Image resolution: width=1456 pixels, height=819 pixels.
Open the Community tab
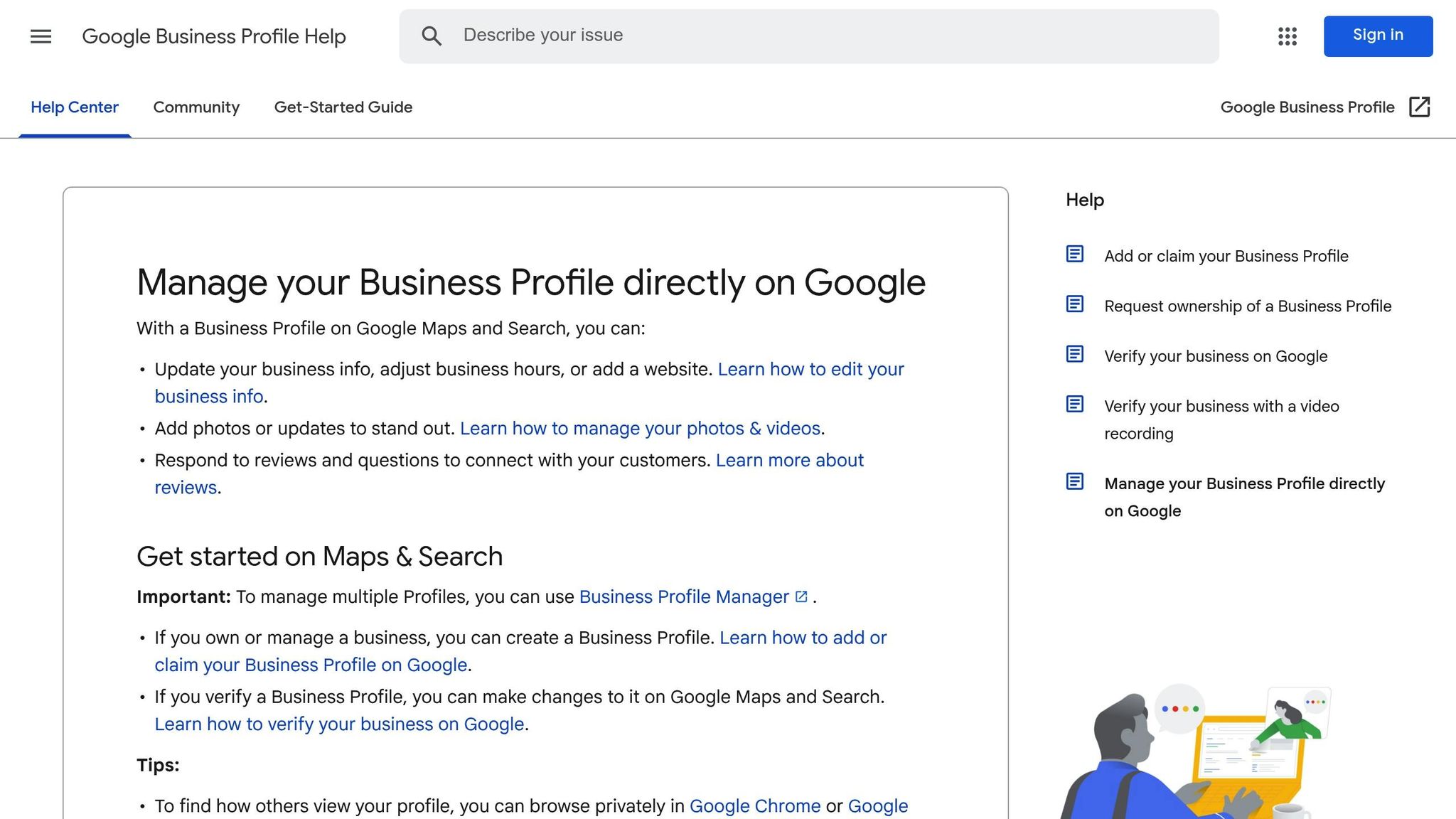[x=196, y=107]
